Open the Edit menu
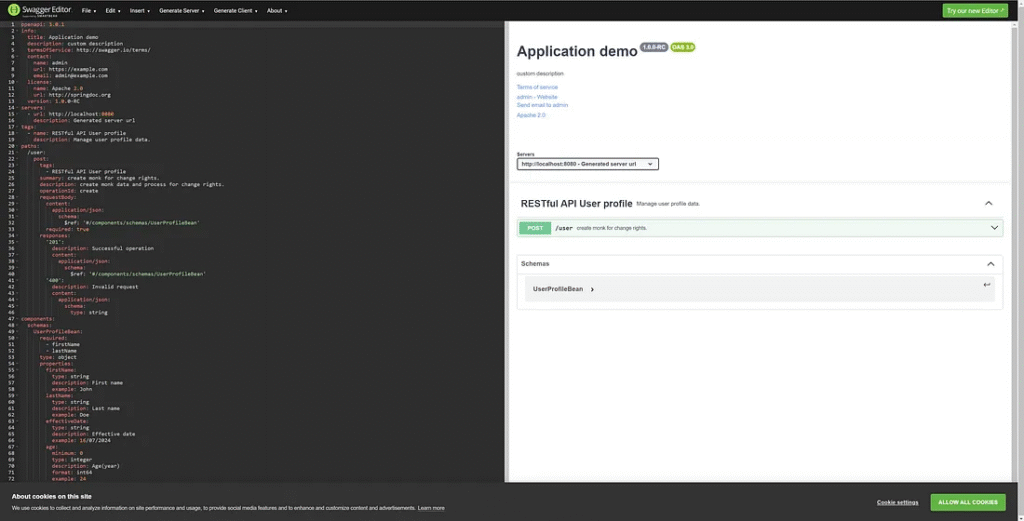 click(112, 10)
